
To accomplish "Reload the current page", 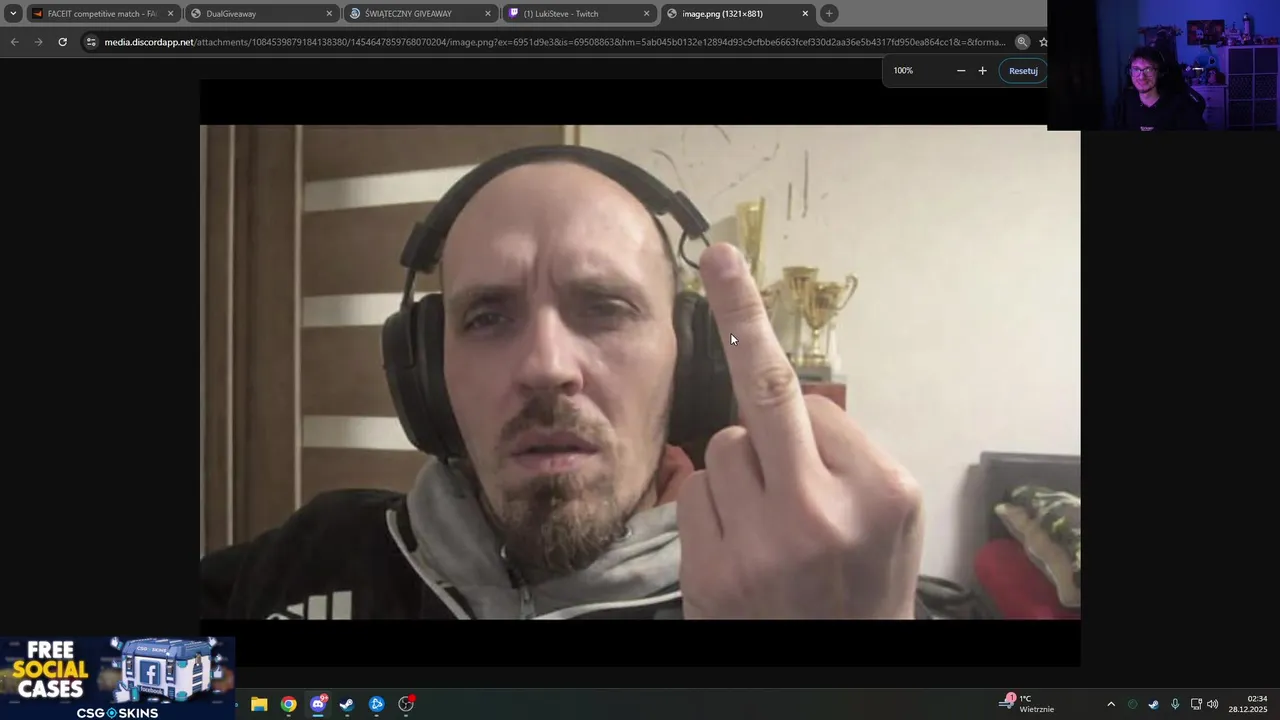I will (x=62, y=42).
